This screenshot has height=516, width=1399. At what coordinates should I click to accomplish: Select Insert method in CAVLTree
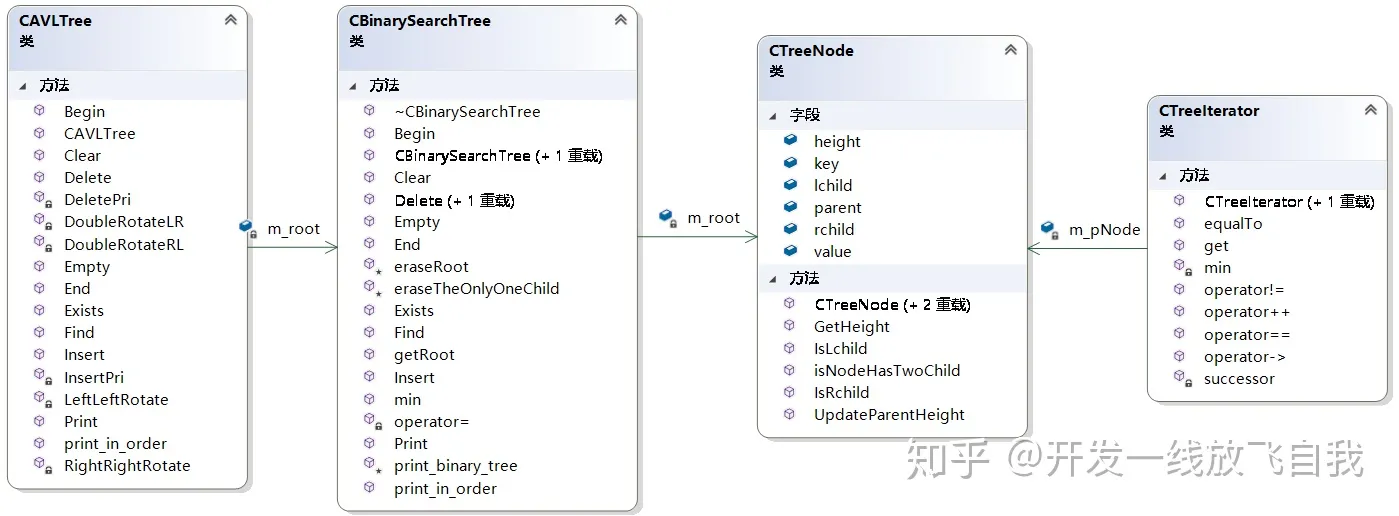(x=84, y=354)
